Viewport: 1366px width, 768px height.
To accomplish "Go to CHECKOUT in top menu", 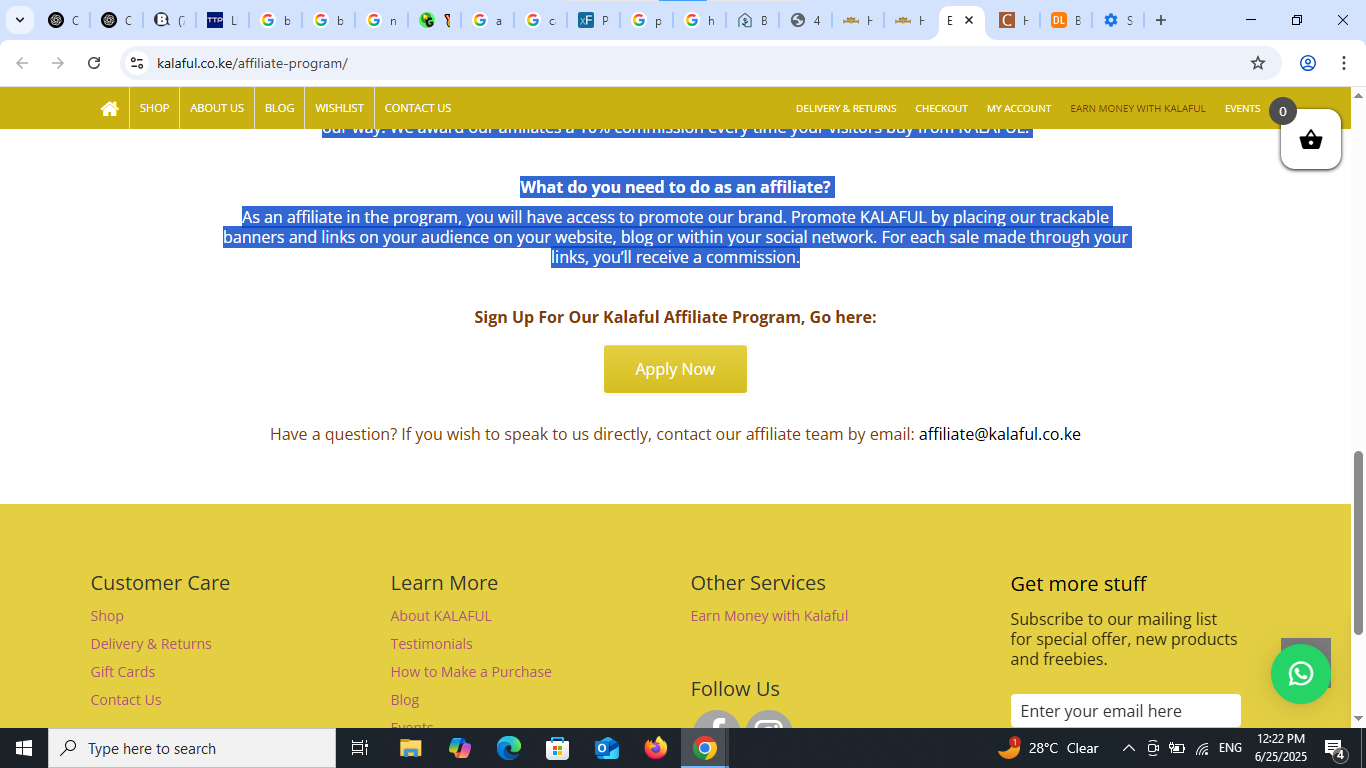I will 941,108.
